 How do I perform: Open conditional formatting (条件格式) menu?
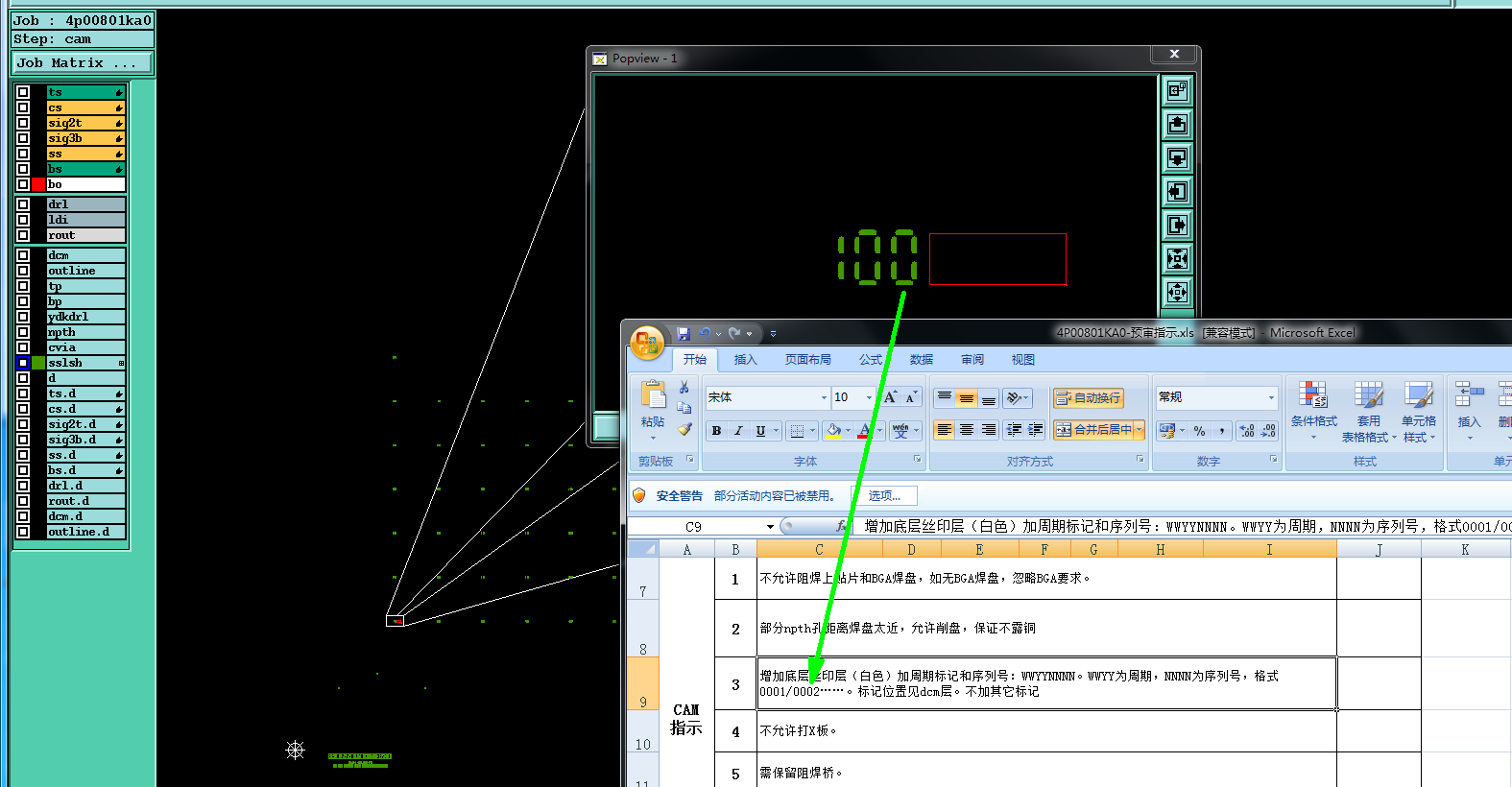(x=1313, y=411)
